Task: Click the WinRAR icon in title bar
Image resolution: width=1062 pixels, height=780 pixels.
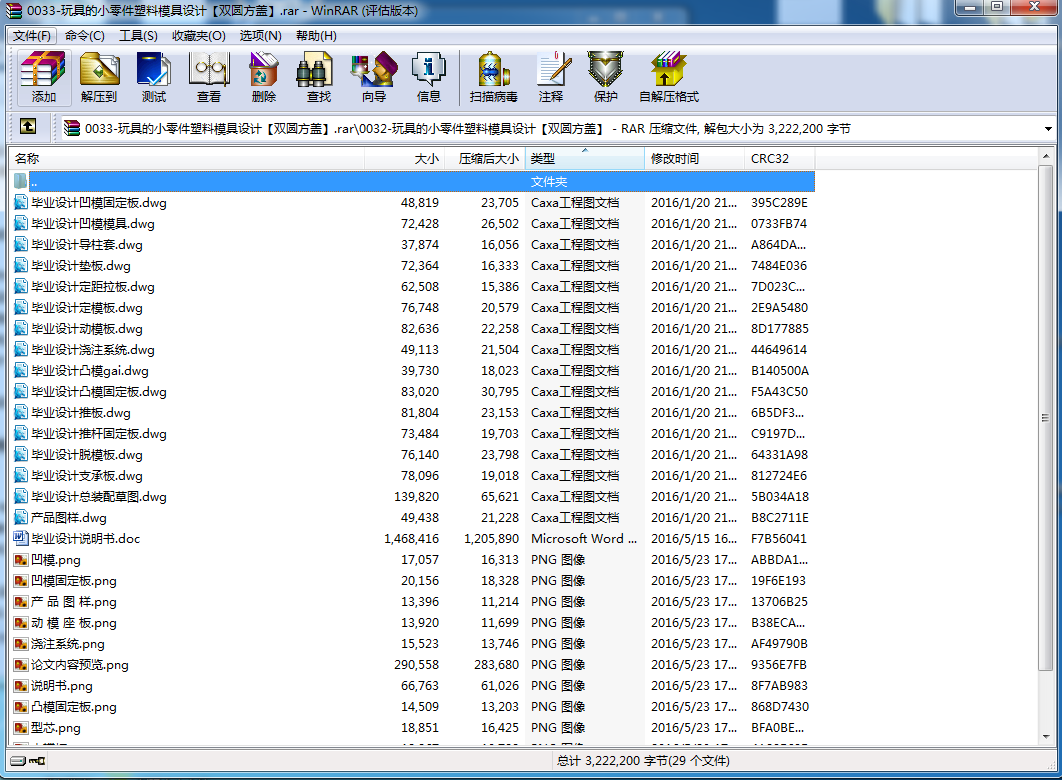Action: [14, 11]
